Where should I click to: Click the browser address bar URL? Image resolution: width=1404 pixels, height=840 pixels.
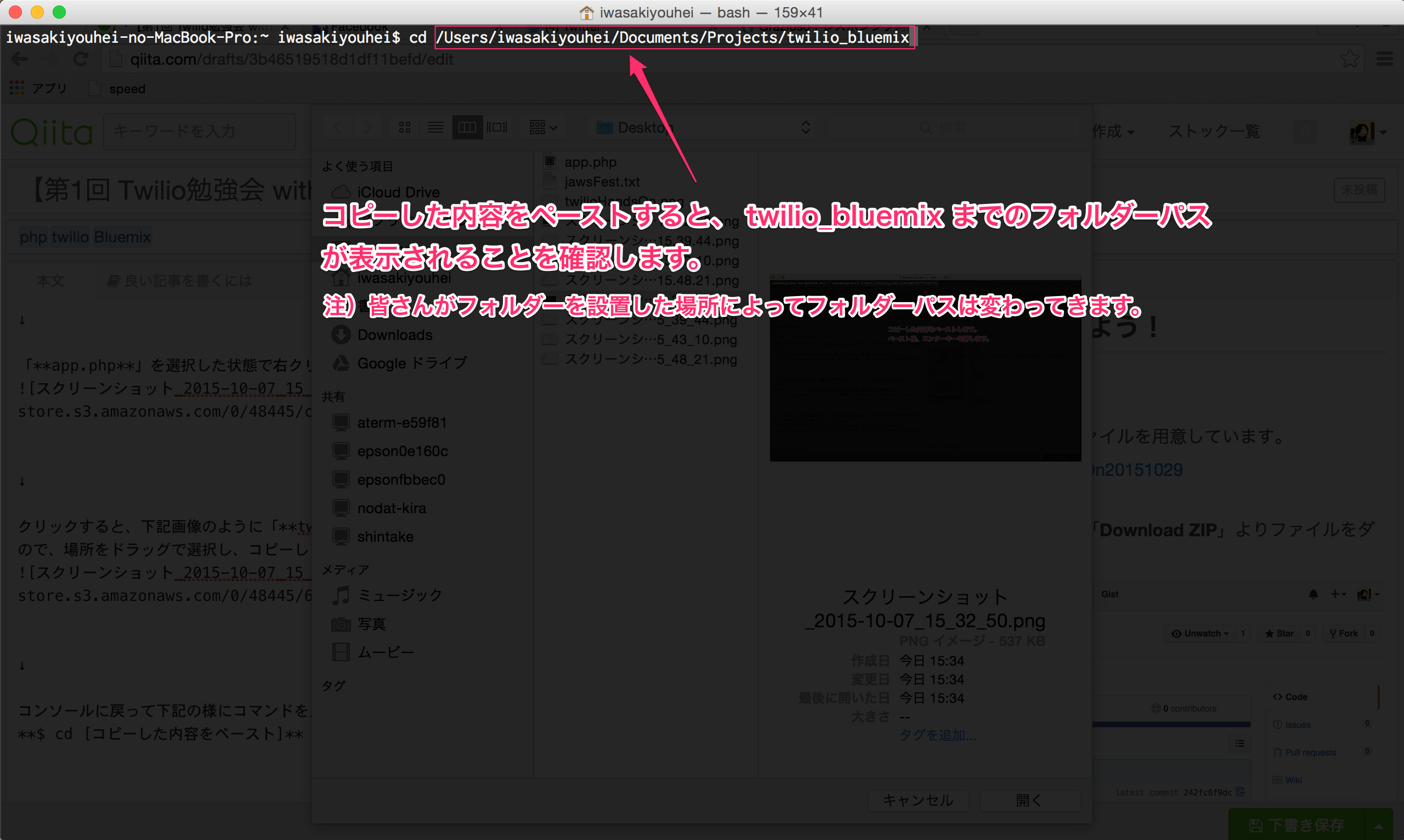point(292,59)
